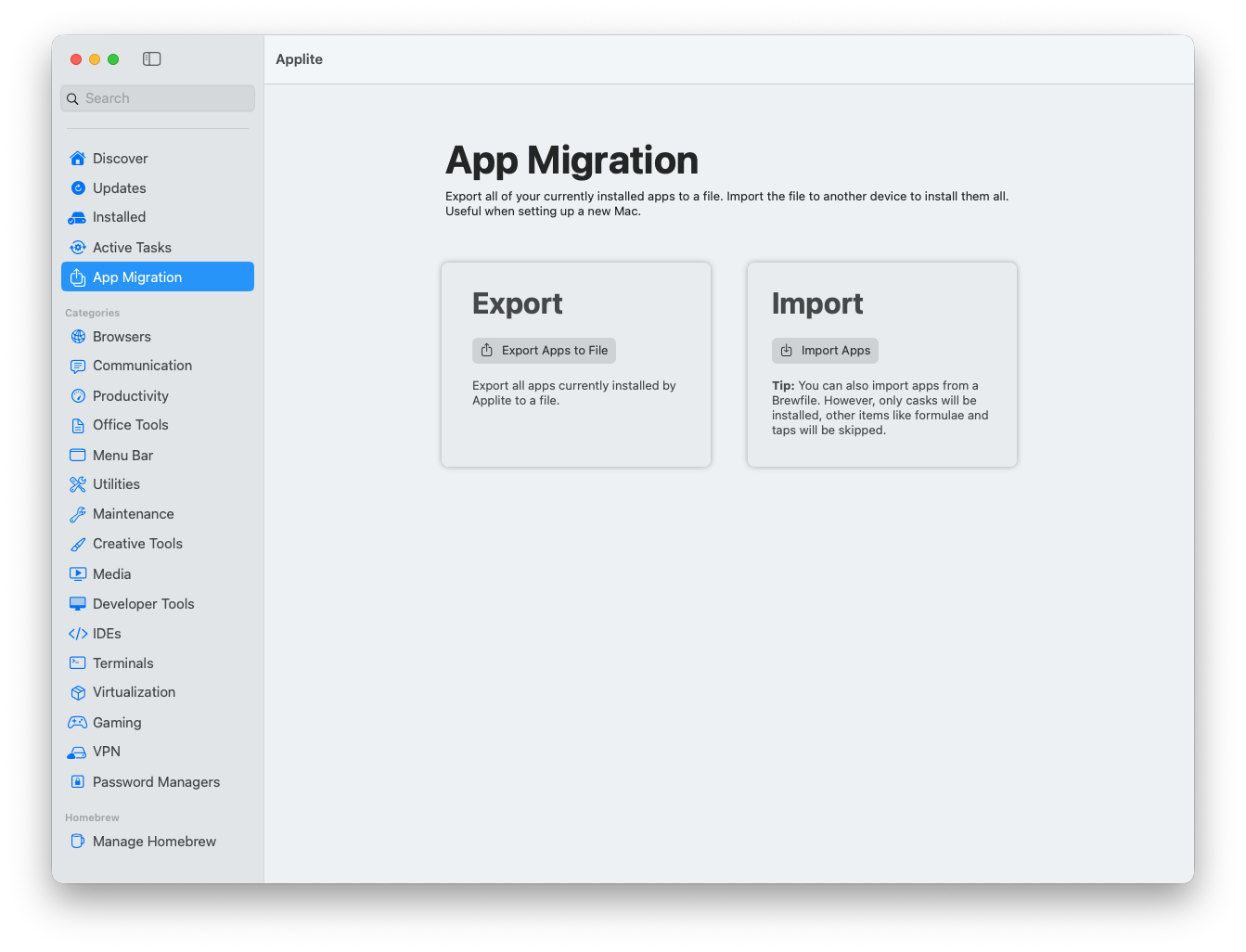
Task: Toggle the sidebar visibility icon
Action: tap(152, 58)
